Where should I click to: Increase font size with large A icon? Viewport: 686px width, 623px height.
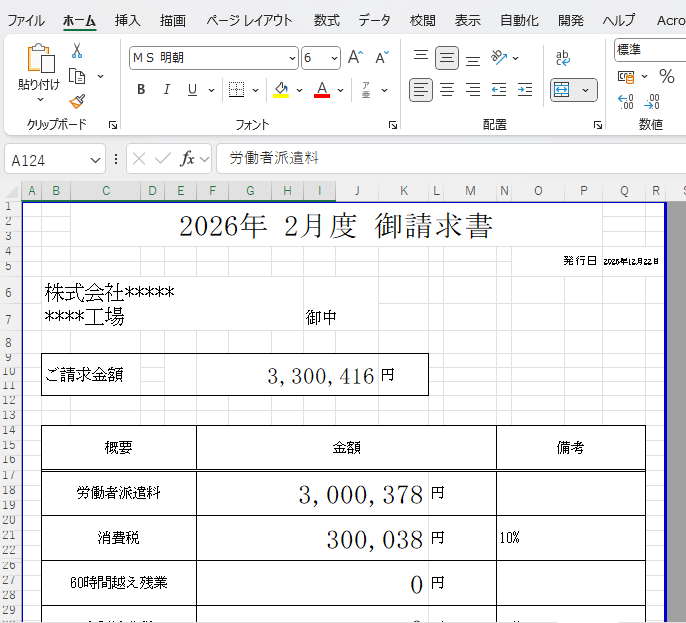point(355,58)
